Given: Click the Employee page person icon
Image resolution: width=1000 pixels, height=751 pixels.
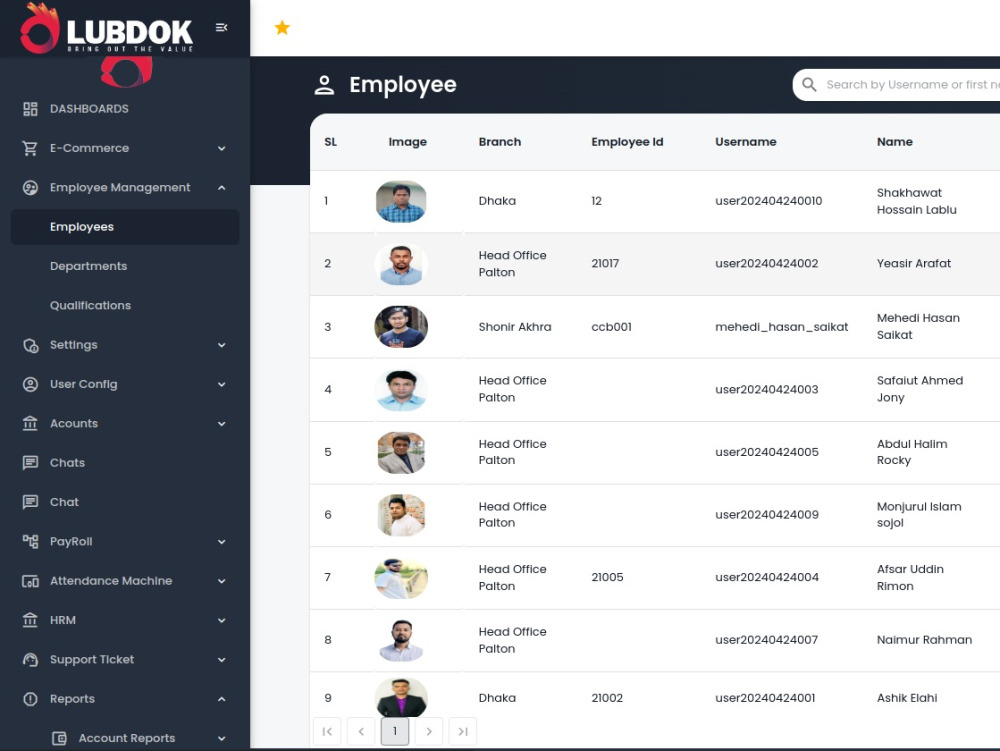Looking at the screenshot, I should (324, 85).
